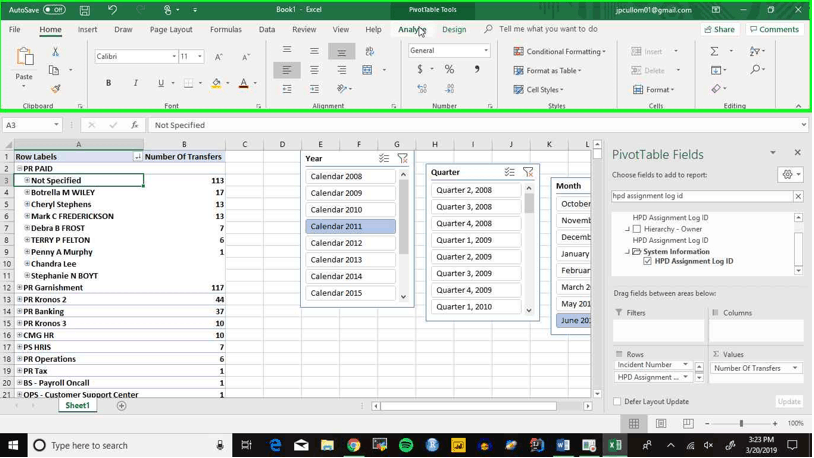Click Increase Font Size icon
Viewport: 814px width, 458px height.
pyautogui.click(x=219, y=57)
